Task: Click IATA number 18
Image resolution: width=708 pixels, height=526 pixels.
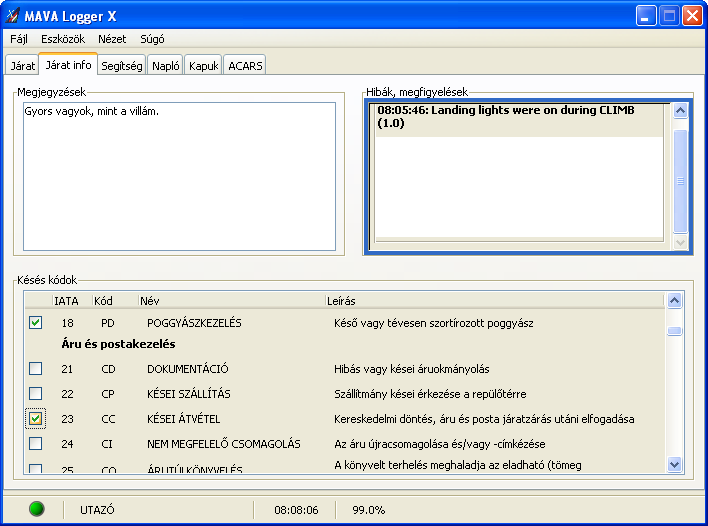Action: coord(68,323)
